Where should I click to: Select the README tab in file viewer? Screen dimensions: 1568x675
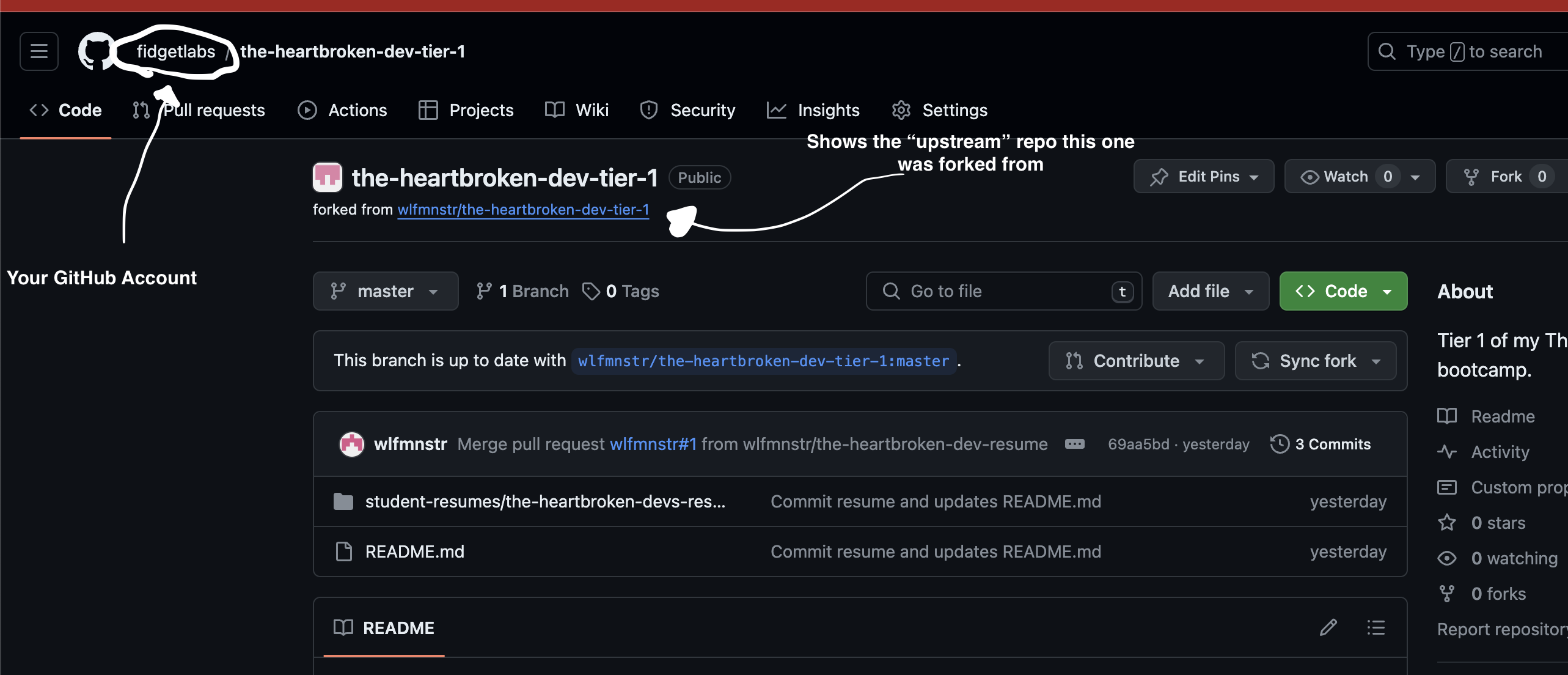pyautogui.click(x=384, y=628)
